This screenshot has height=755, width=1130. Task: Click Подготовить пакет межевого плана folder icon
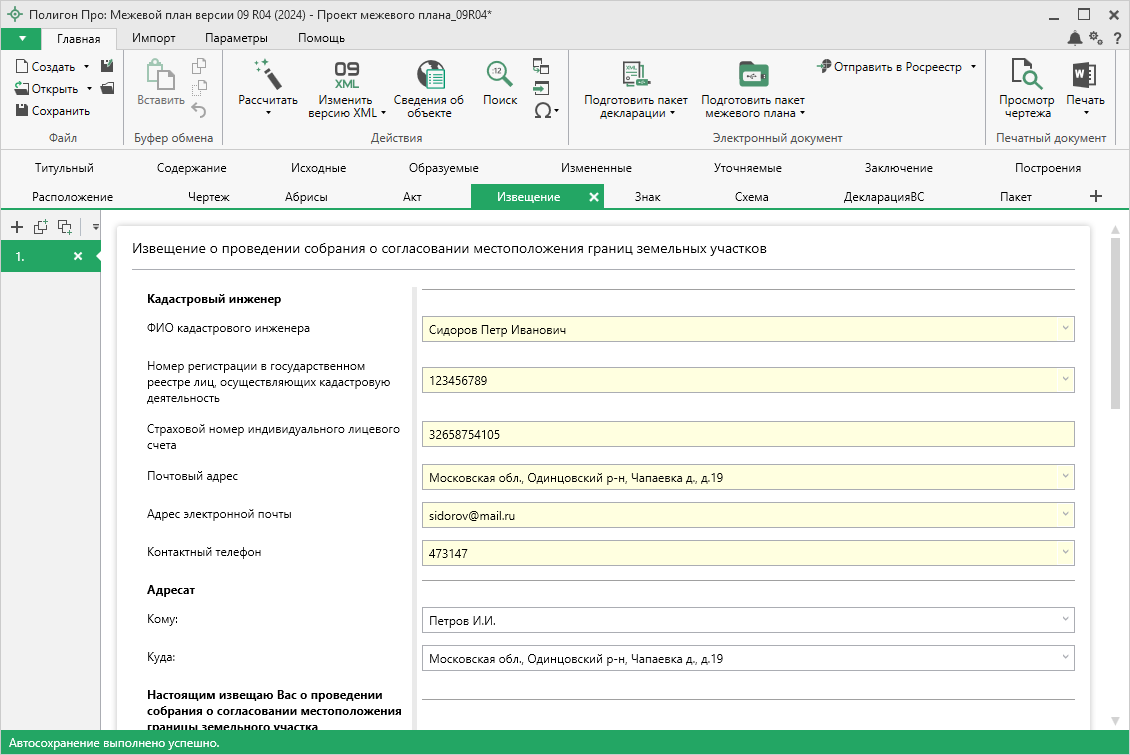point(752,74)
